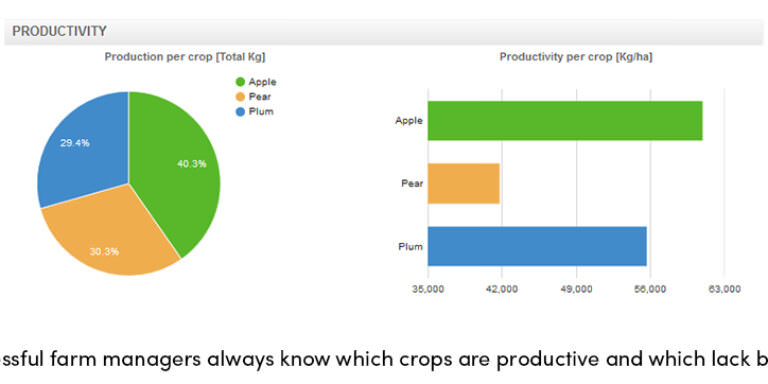Click the Production per crop chart title
The image size is (768, 384).
(x=185, y=57)
